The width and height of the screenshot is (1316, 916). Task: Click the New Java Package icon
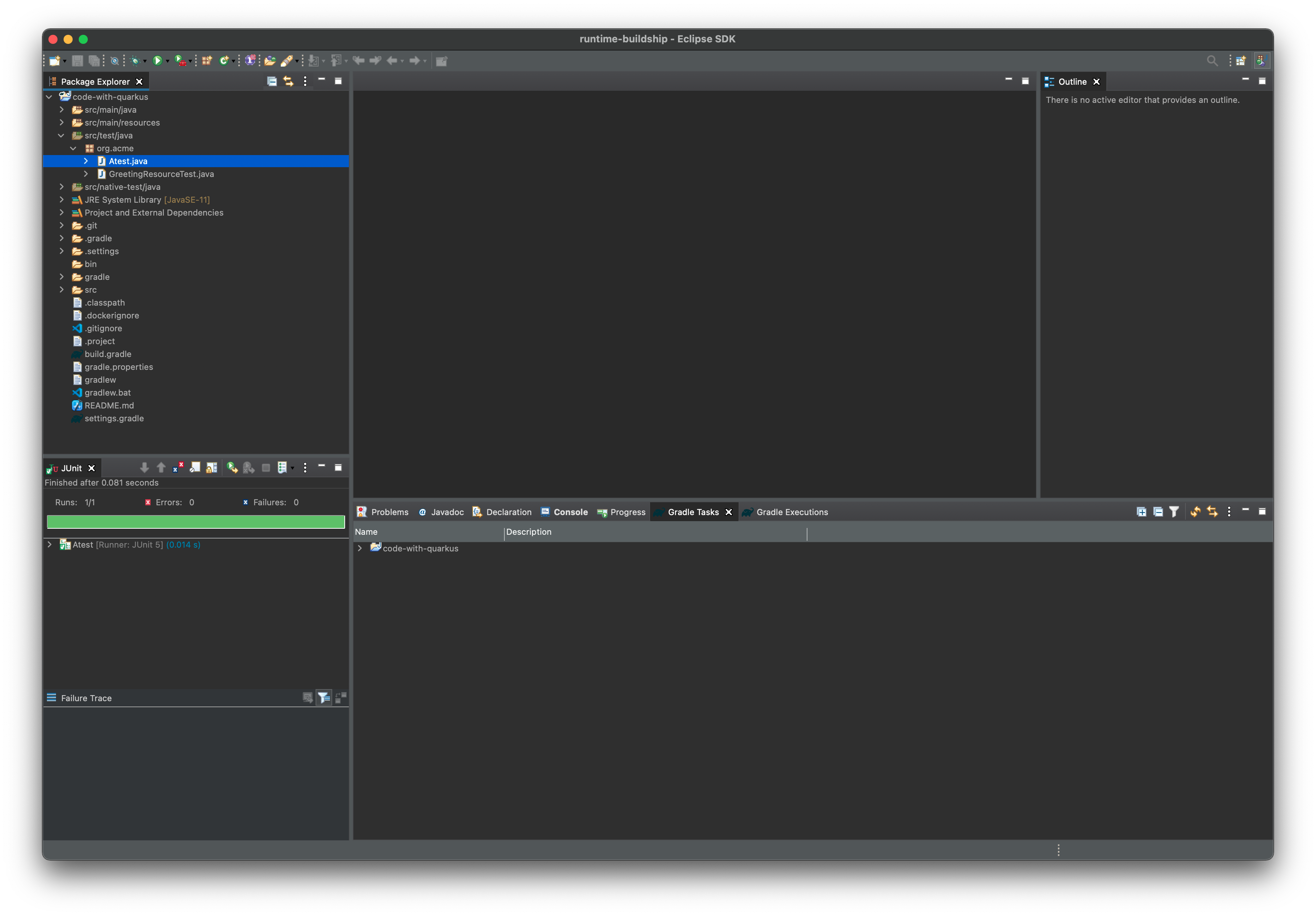(207, 61)
